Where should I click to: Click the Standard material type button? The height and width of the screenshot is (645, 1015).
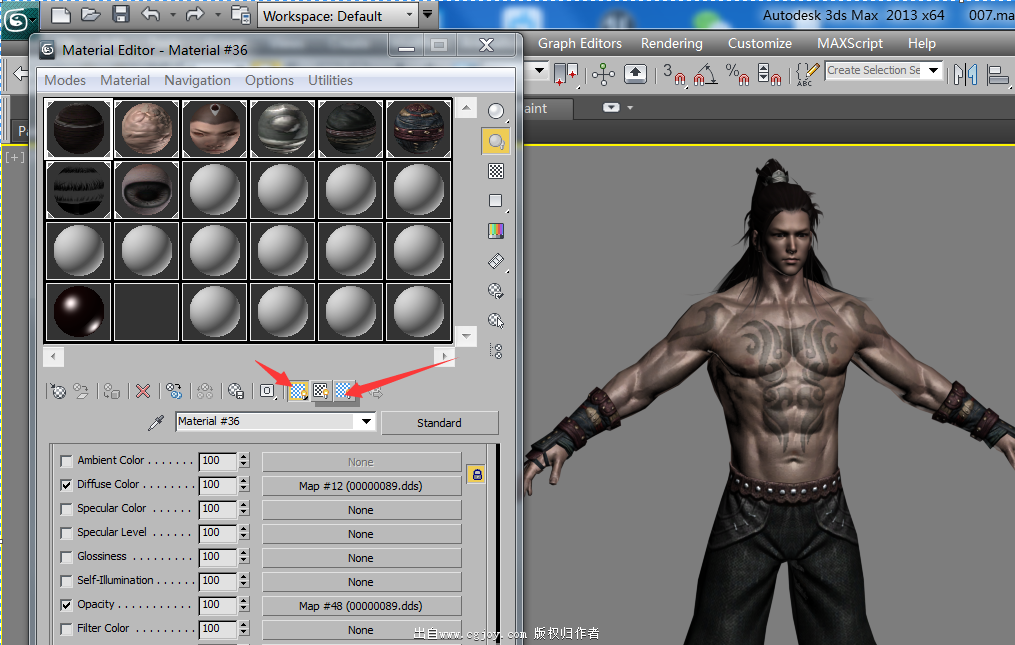coord(440,423)
